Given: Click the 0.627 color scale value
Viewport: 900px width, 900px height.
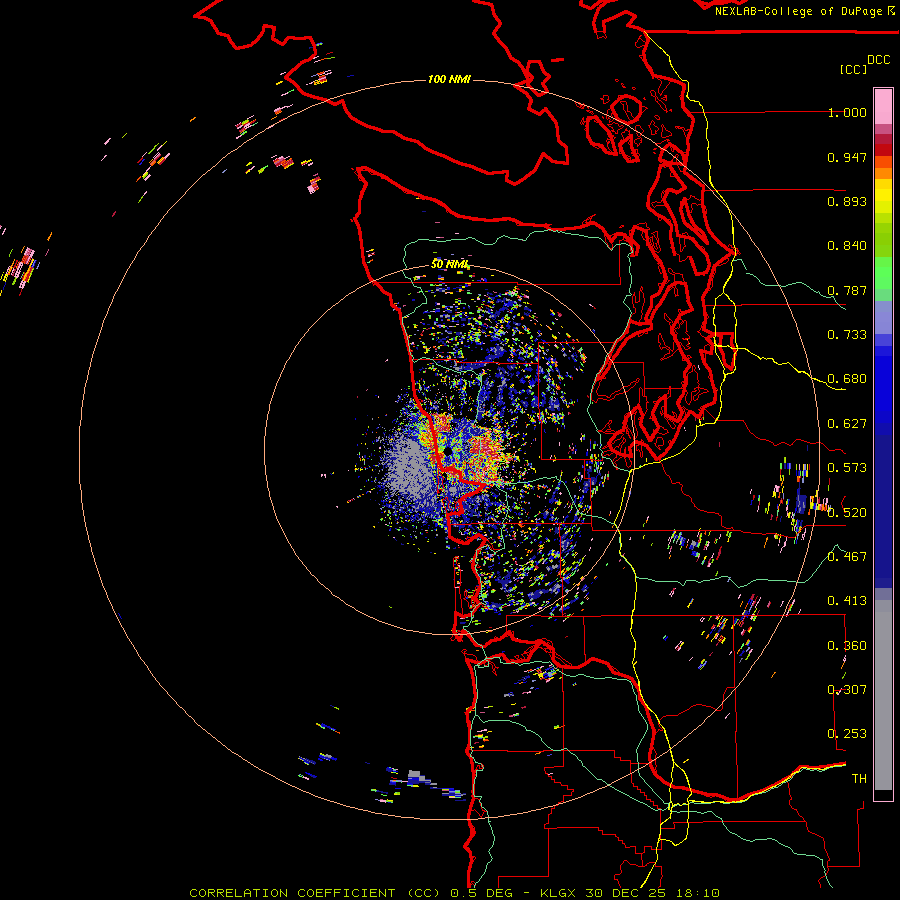Looking at the screenshot, I should 847,424.
